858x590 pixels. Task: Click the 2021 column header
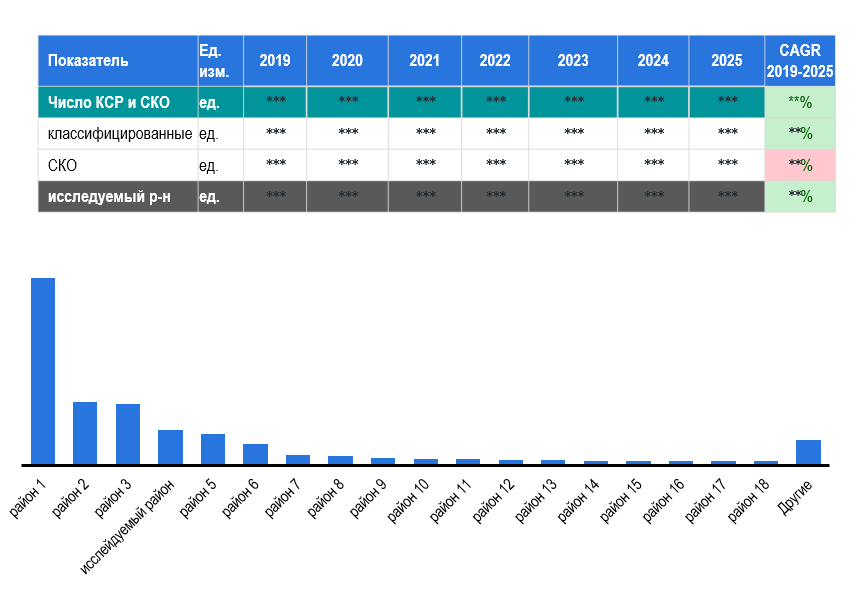click(x=425, y=61)
